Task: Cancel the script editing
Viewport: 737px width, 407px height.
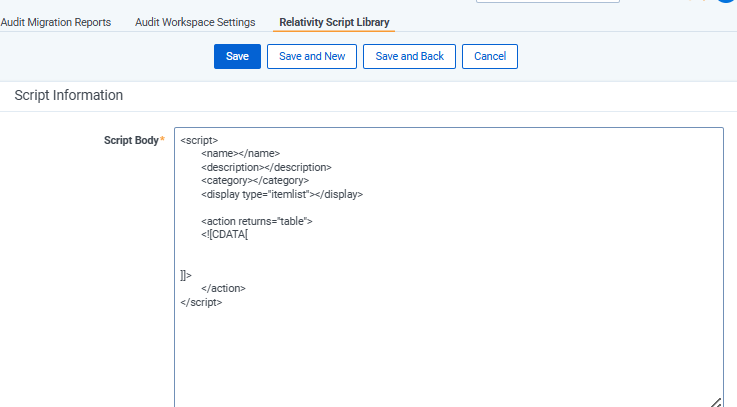Action: (x=490, y=56)
